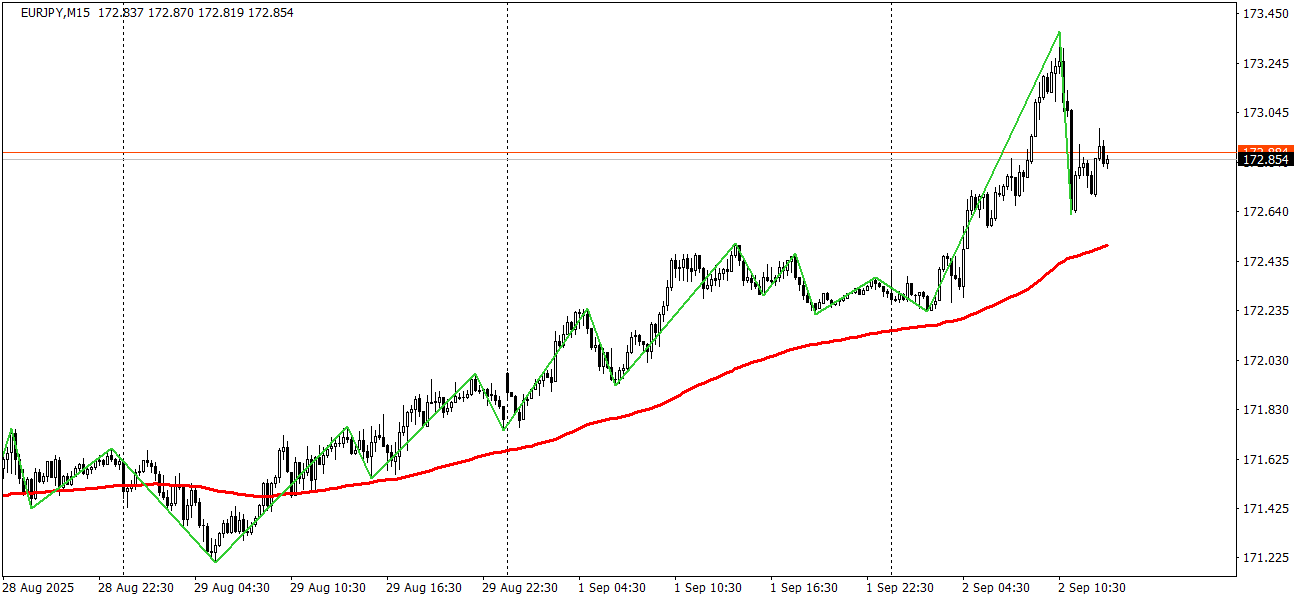Select the low value 172.819 in header

220,12
